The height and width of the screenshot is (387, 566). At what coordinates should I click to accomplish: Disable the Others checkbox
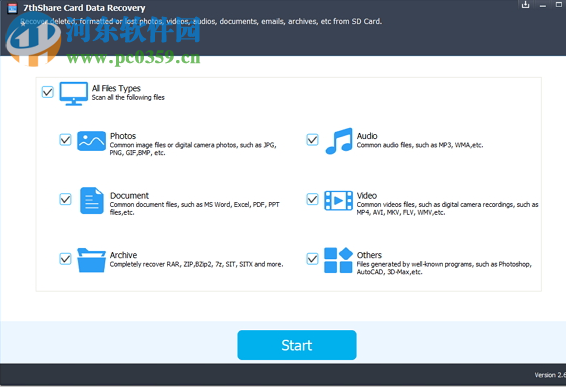[312, 258]
